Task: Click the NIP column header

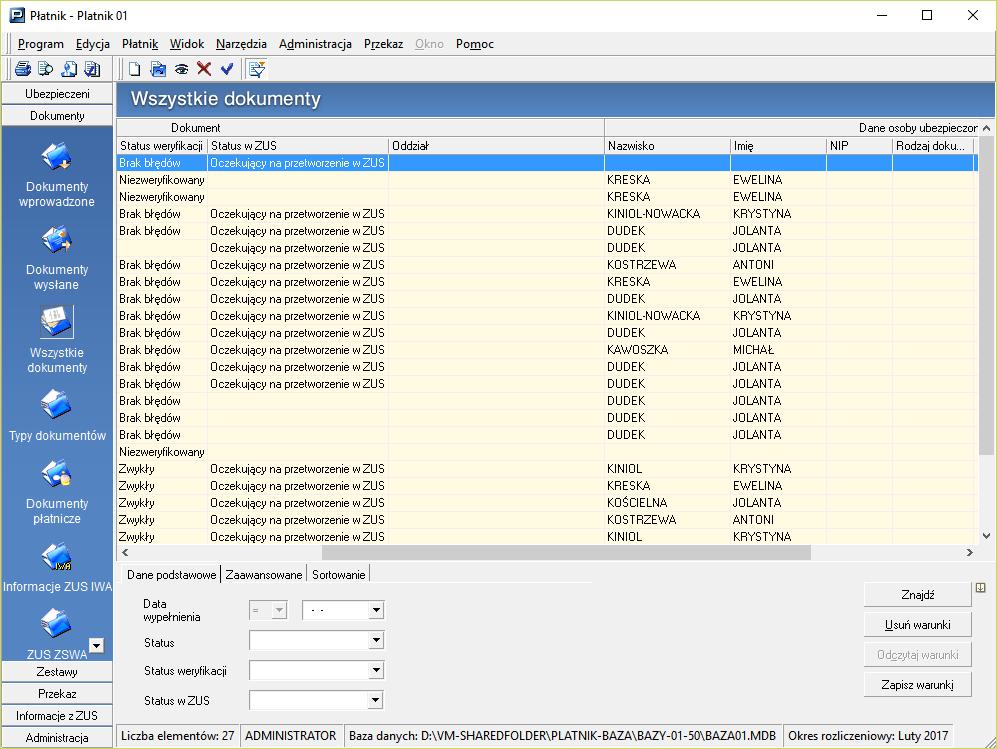Action: pos(860,146)
